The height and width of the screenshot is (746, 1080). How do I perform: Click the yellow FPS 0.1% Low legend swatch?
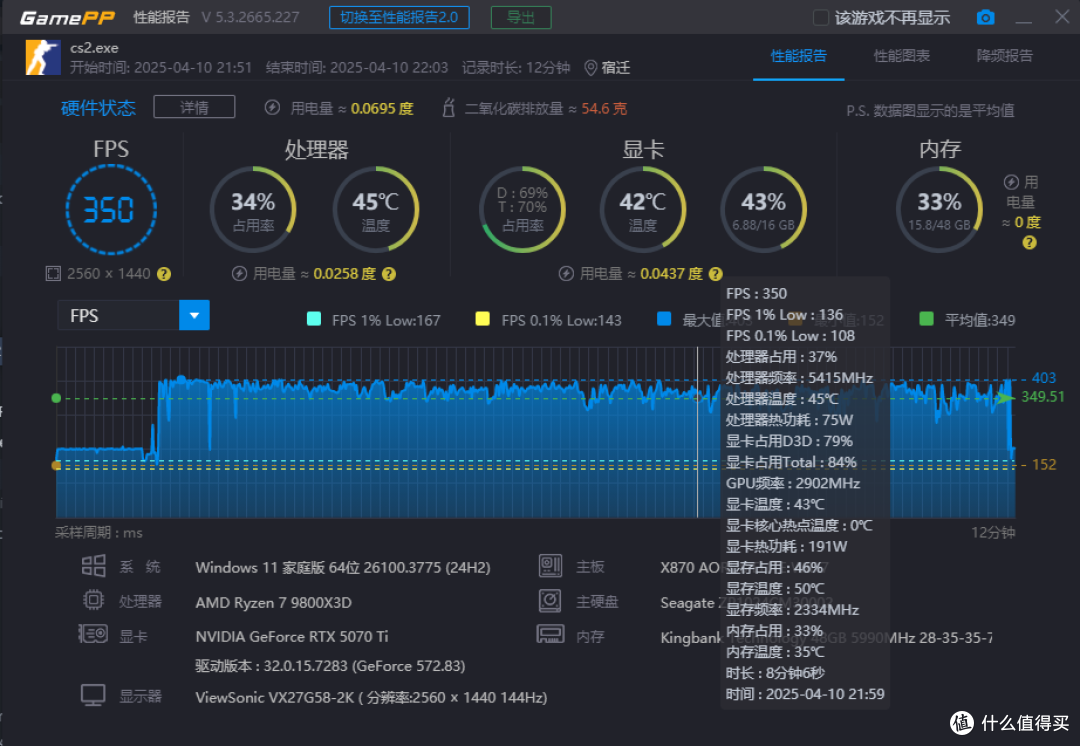click(483, 319)
